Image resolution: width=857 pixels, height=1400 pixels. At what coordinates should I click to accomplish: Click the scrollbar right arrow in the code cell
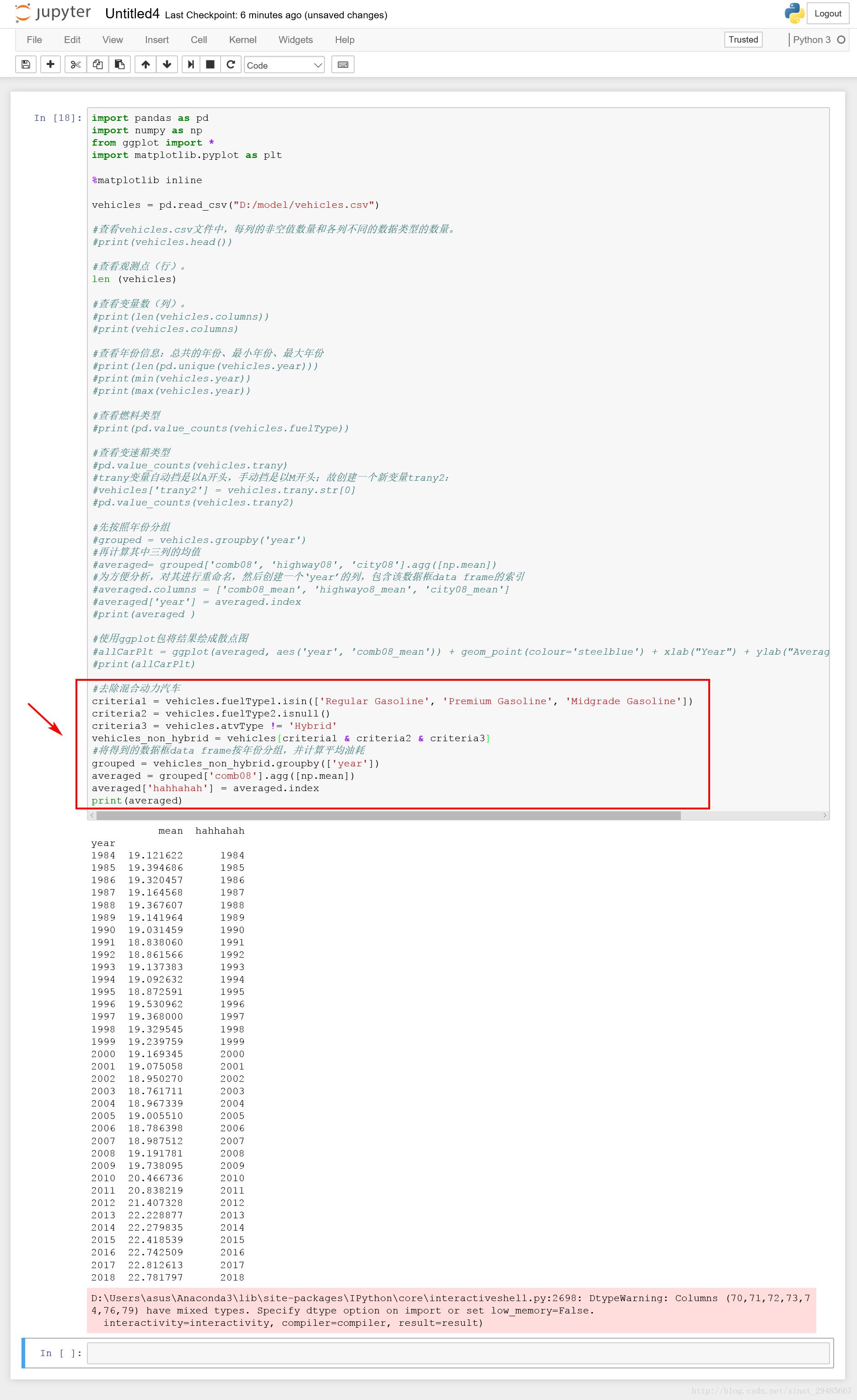(825, 815)
